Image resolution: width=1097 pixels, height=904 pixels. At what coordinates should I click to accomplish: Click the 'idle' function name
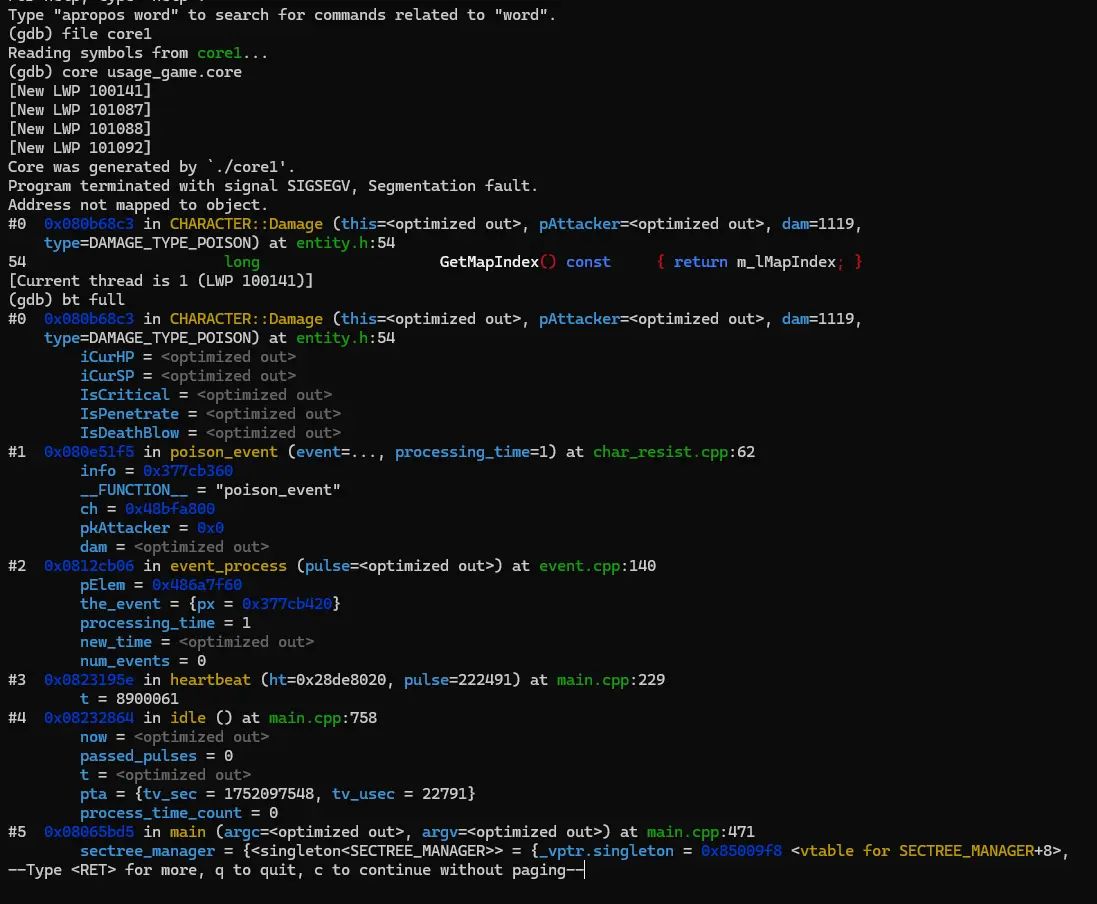tap(188, 717)
